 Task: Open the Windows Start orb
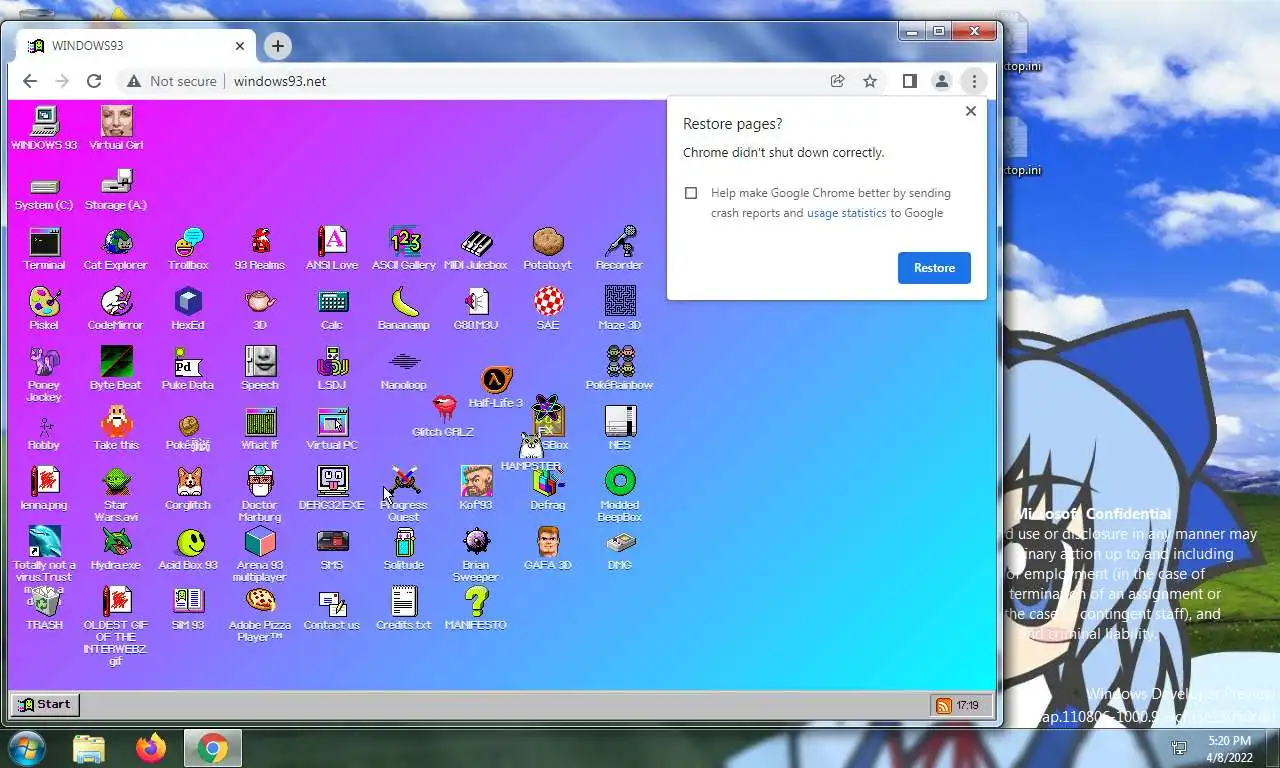pos(25,748)
